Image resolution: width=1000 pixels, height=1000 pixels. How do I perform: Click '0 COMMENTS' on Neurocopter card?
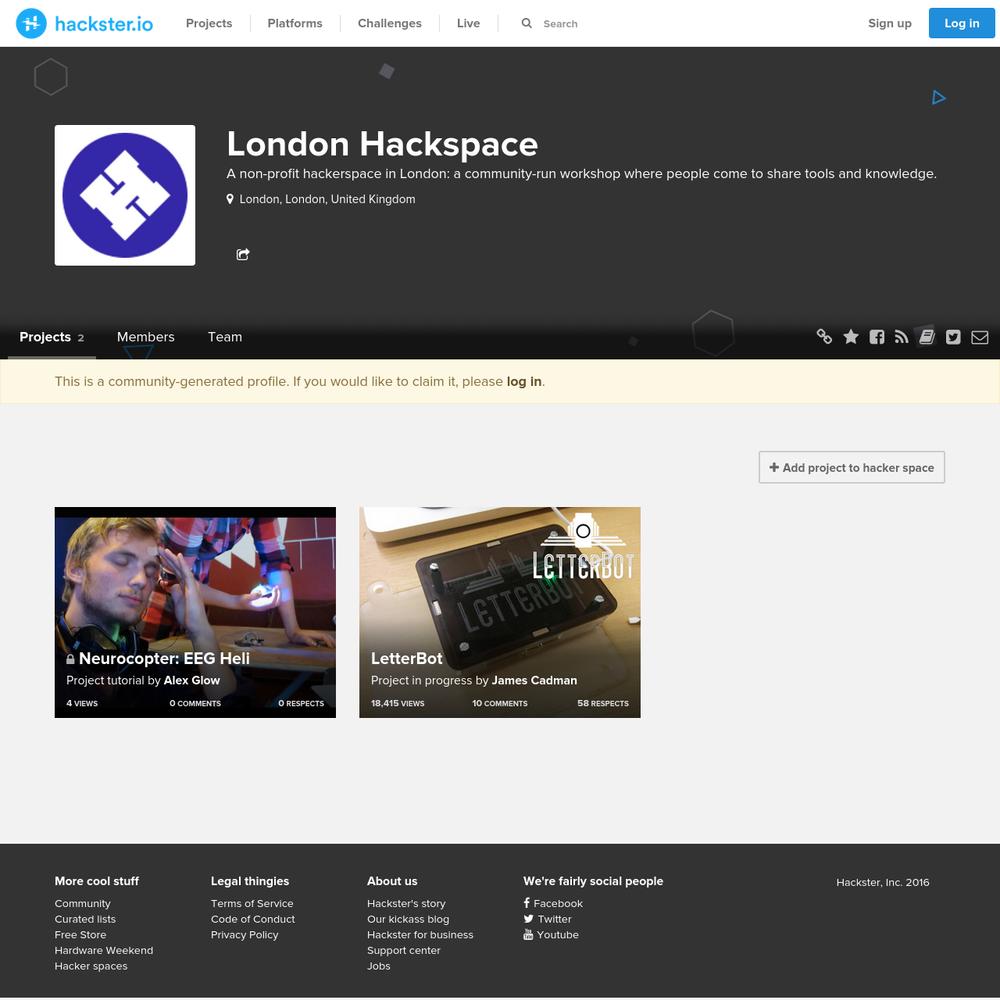tap(195, 703)
